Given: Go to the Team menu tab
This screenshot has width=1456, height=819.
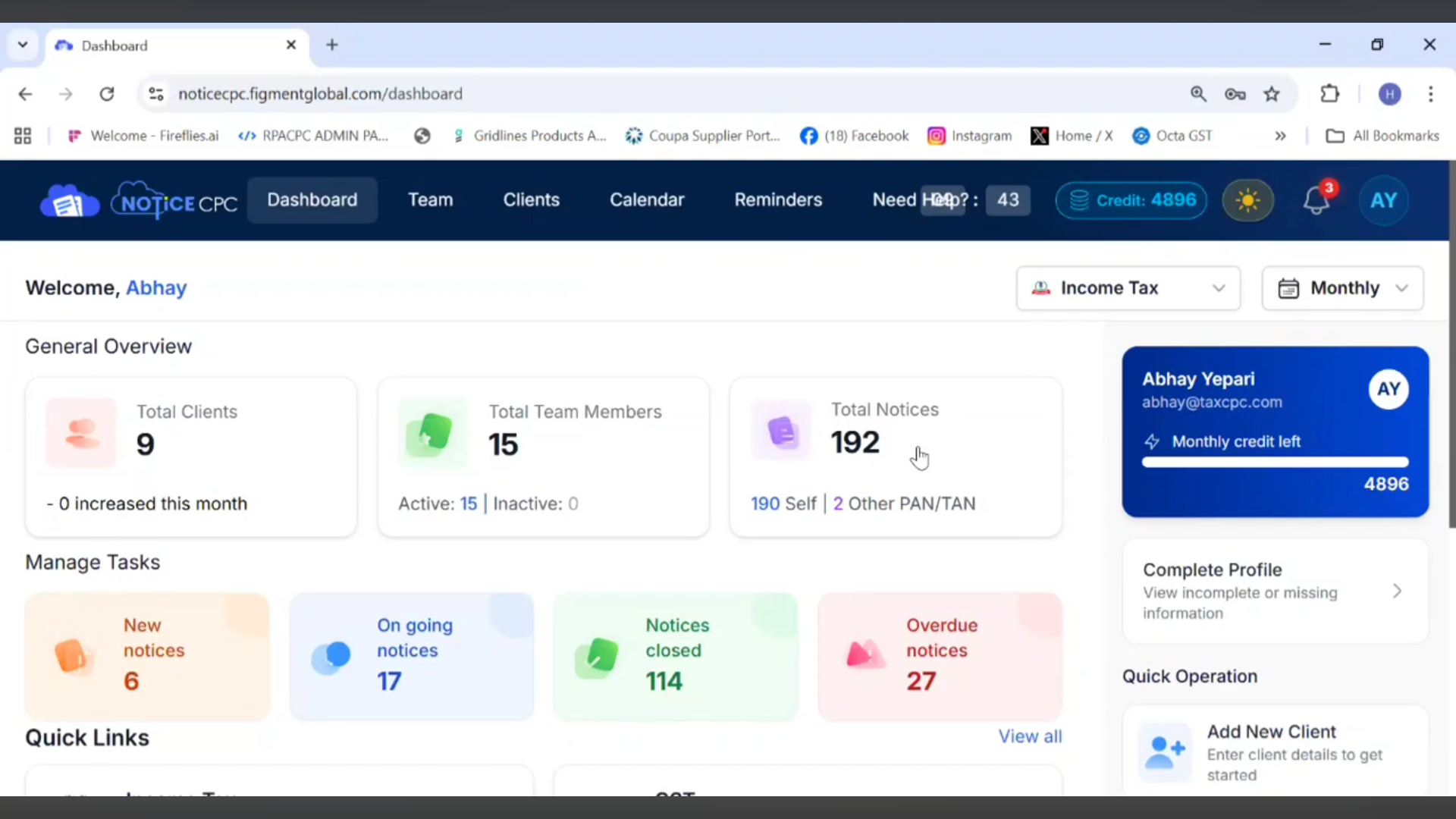Looking at the screenshot, I should click(x=430, y=200).
